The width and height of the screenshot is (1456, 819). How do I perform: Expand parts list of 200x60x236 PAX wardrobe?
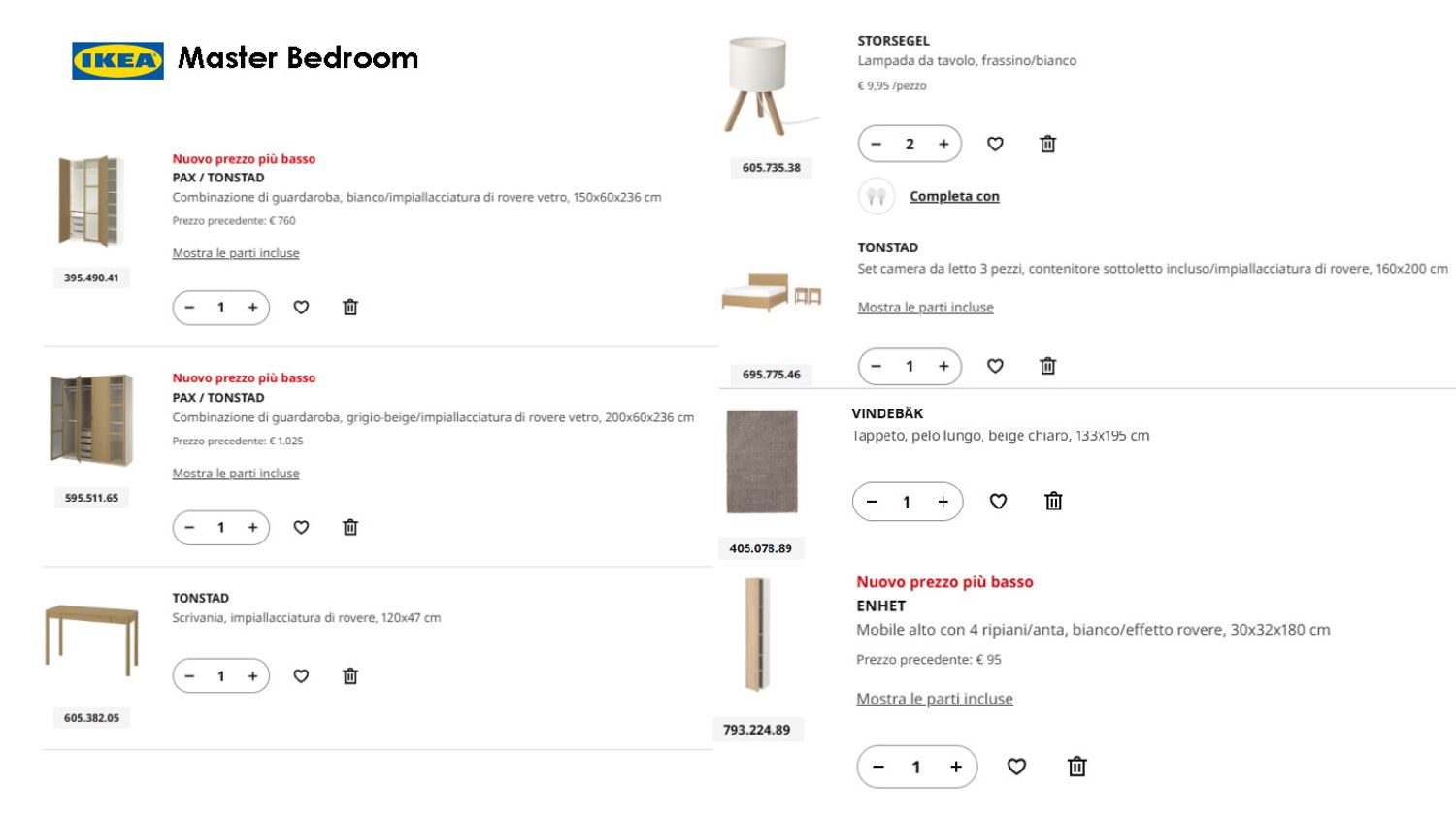236,474
